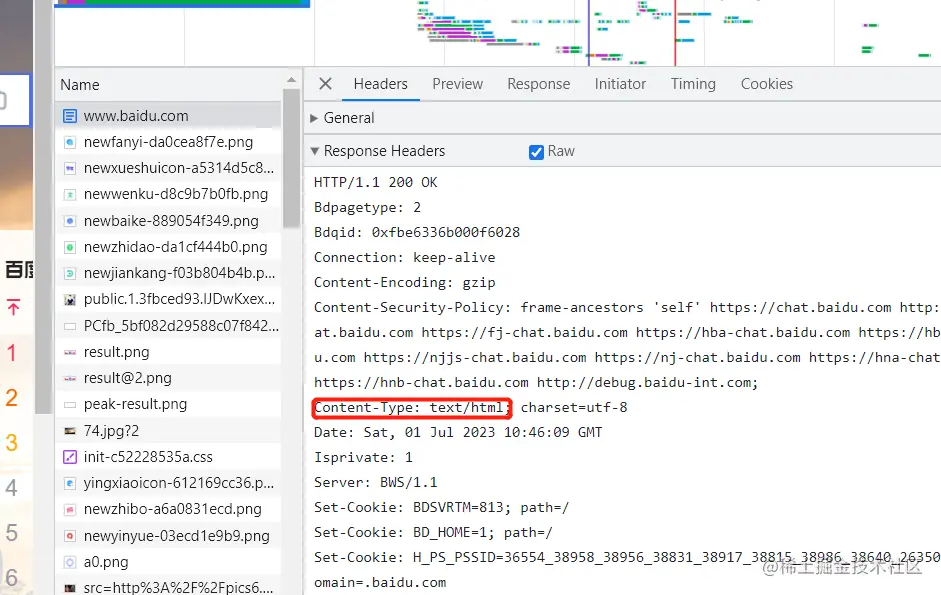Select the 74.jpg?2 request
The image size is (941, 595).
tap(168, 431)
